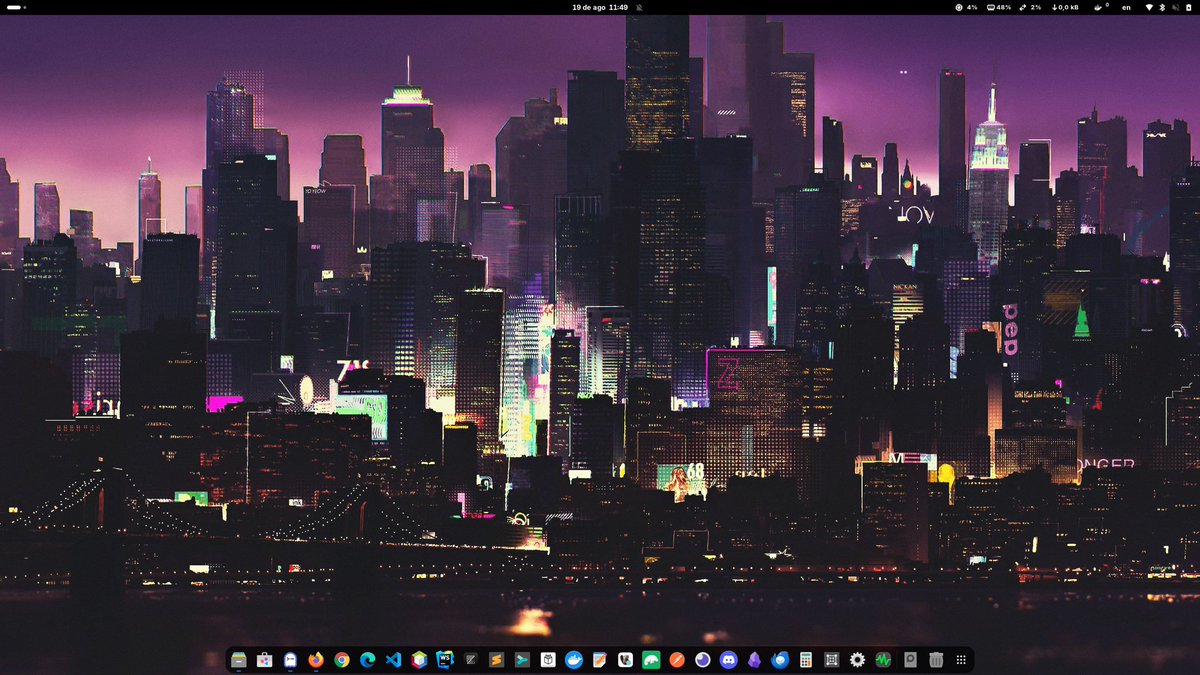Image resolution: width=1200 pixels, height=675 pixels.
Task: Open the dark Z editor icon in dock
Action: (471, 660)
